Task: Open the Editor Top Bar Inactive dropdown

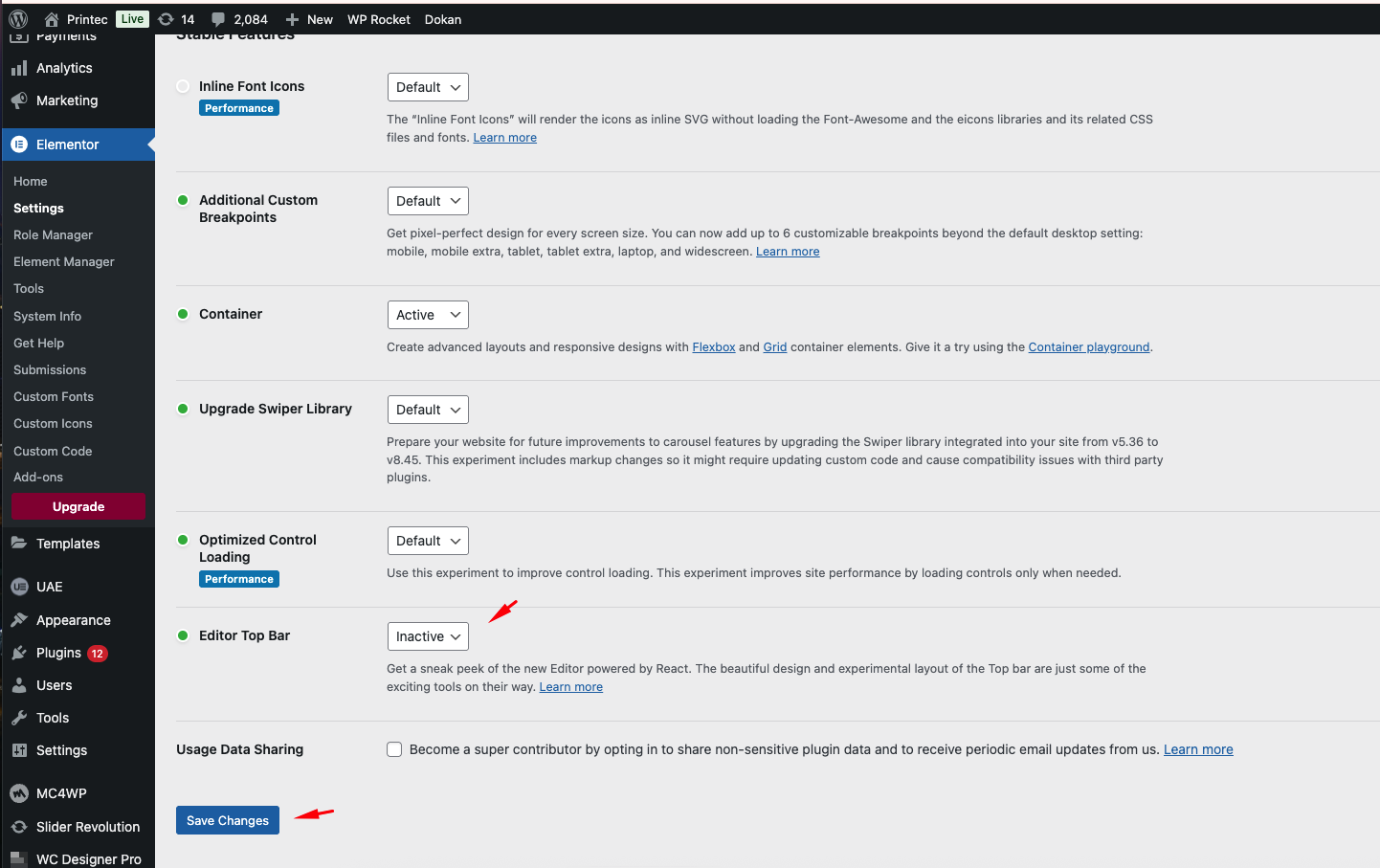Action: click(428, 636)
